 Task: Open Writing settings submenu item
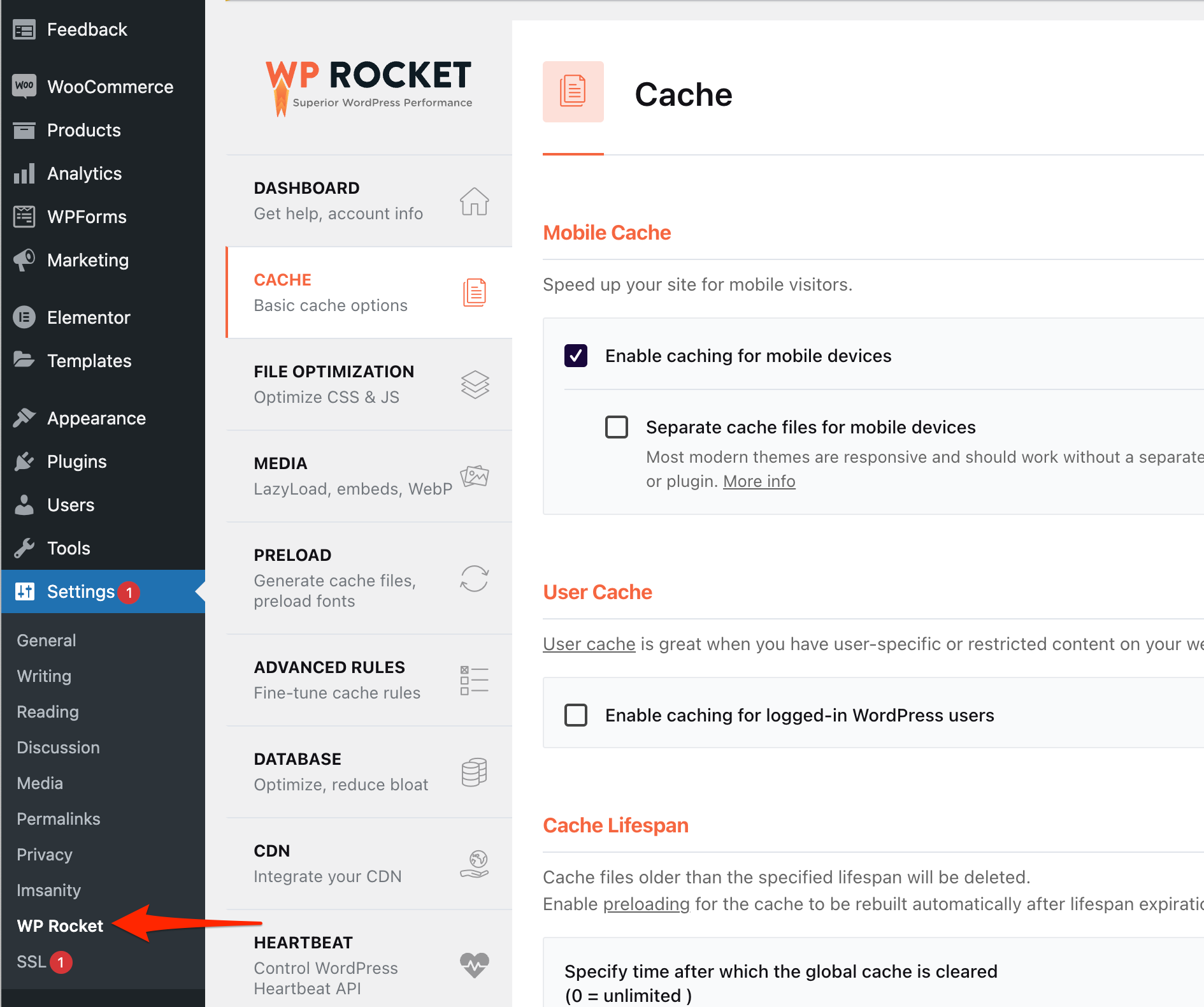click(x=44, y=676)
